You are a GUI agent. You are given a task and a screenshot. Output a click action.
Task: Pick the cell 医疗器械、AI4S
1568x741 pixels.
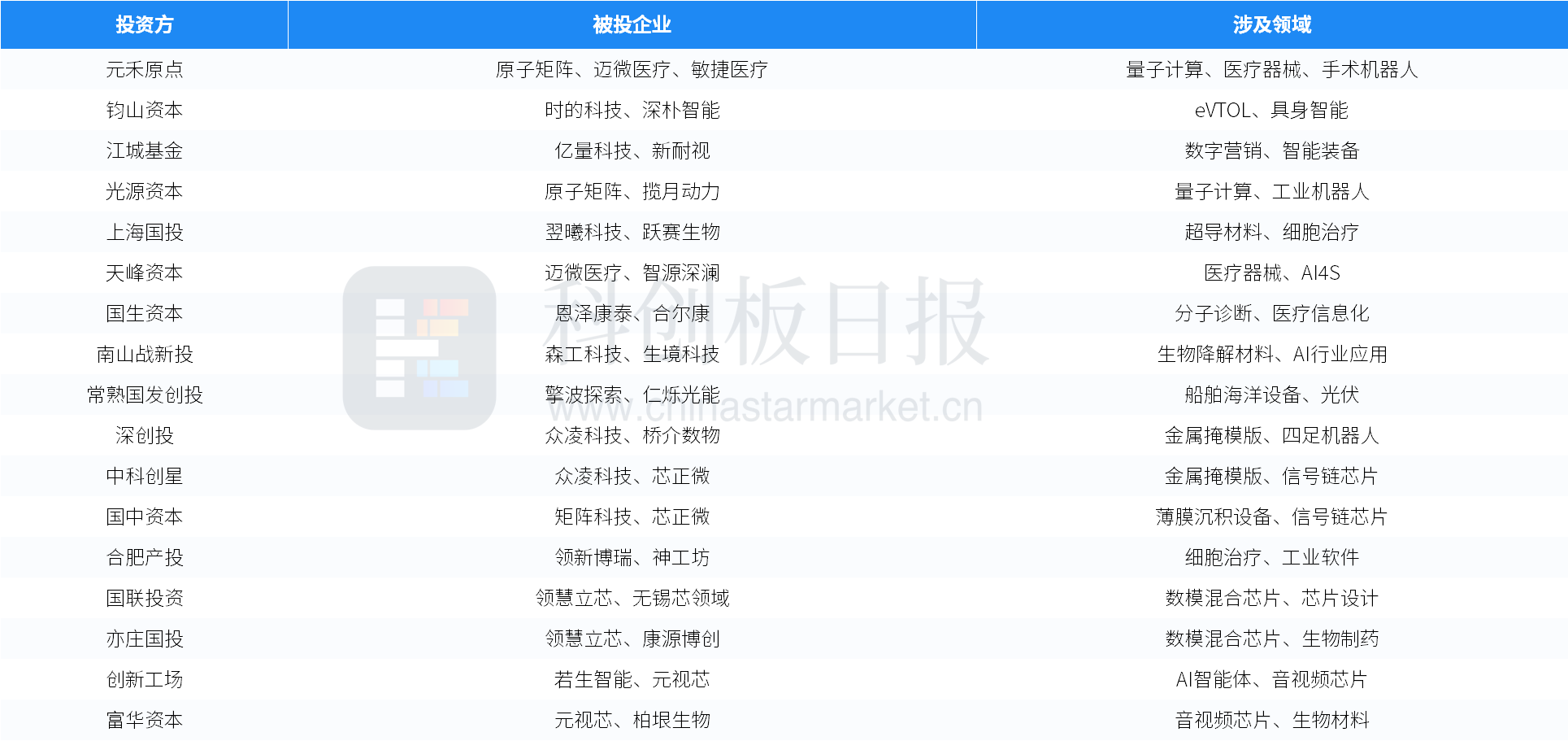tap(1272, 272)
